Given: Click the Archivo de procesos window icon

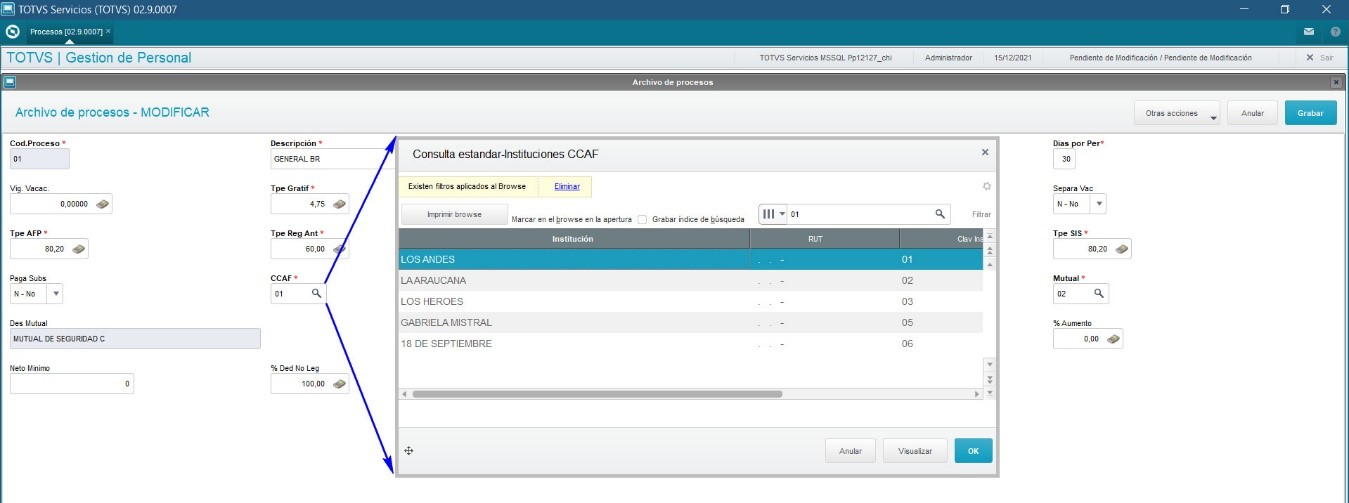Looking at the screenshot, I should tap(9, 82).
